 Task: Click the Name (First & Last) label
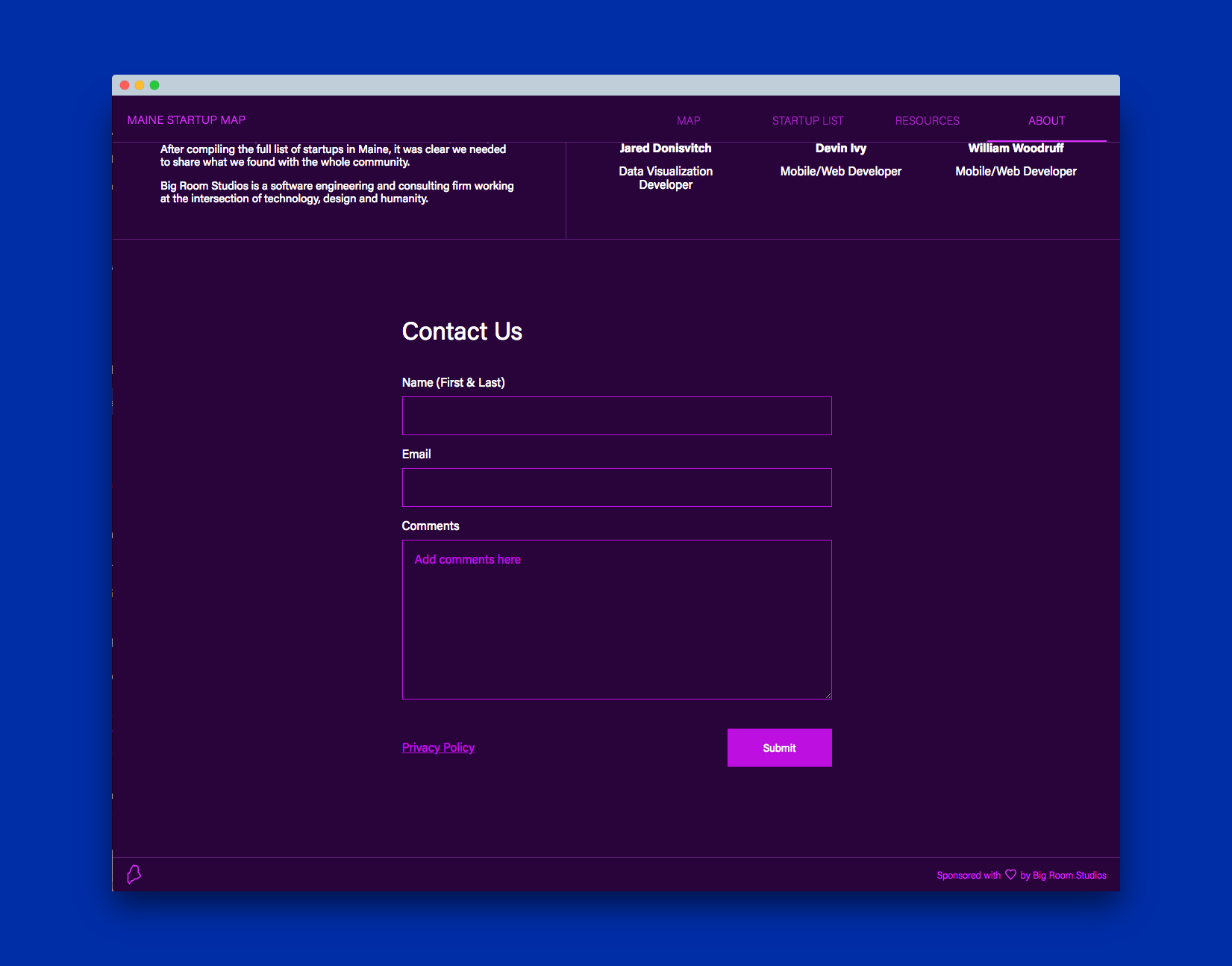pyautogui.click(x=453, y=382)
